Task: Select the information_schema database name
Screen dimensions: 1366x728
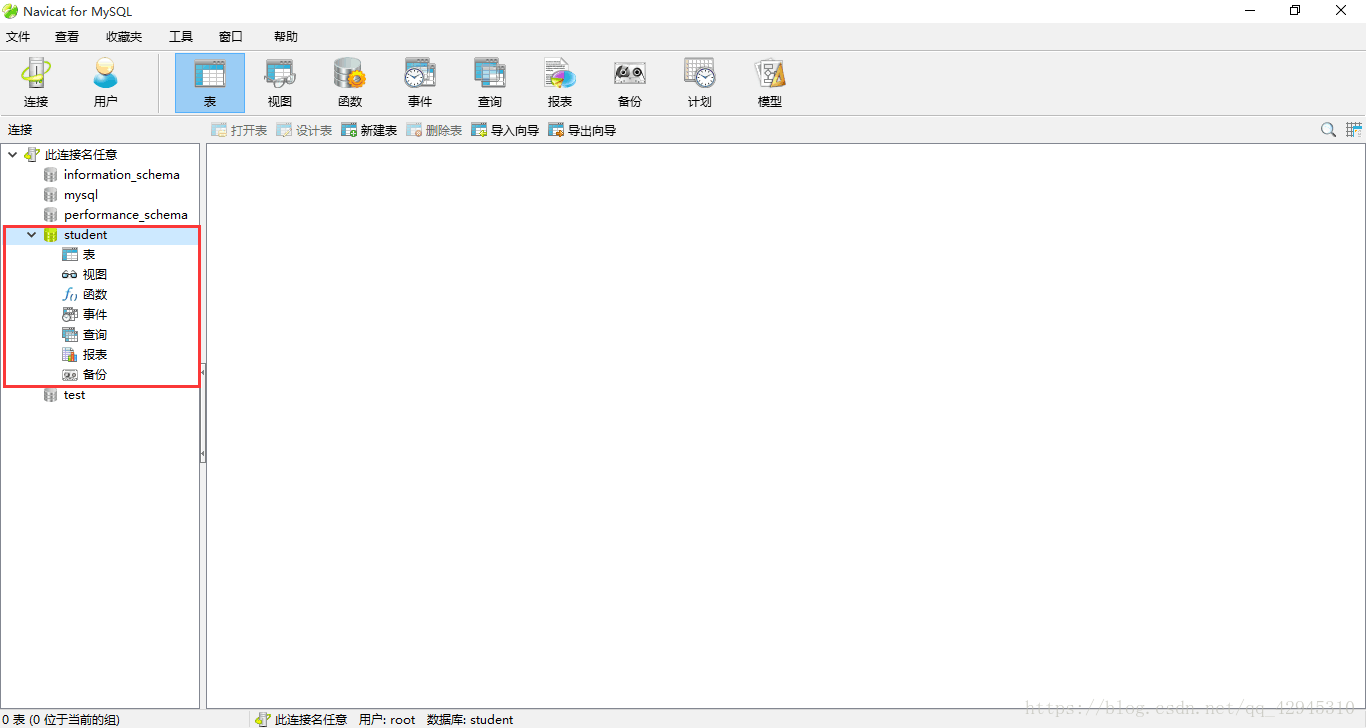Action: 122,175
